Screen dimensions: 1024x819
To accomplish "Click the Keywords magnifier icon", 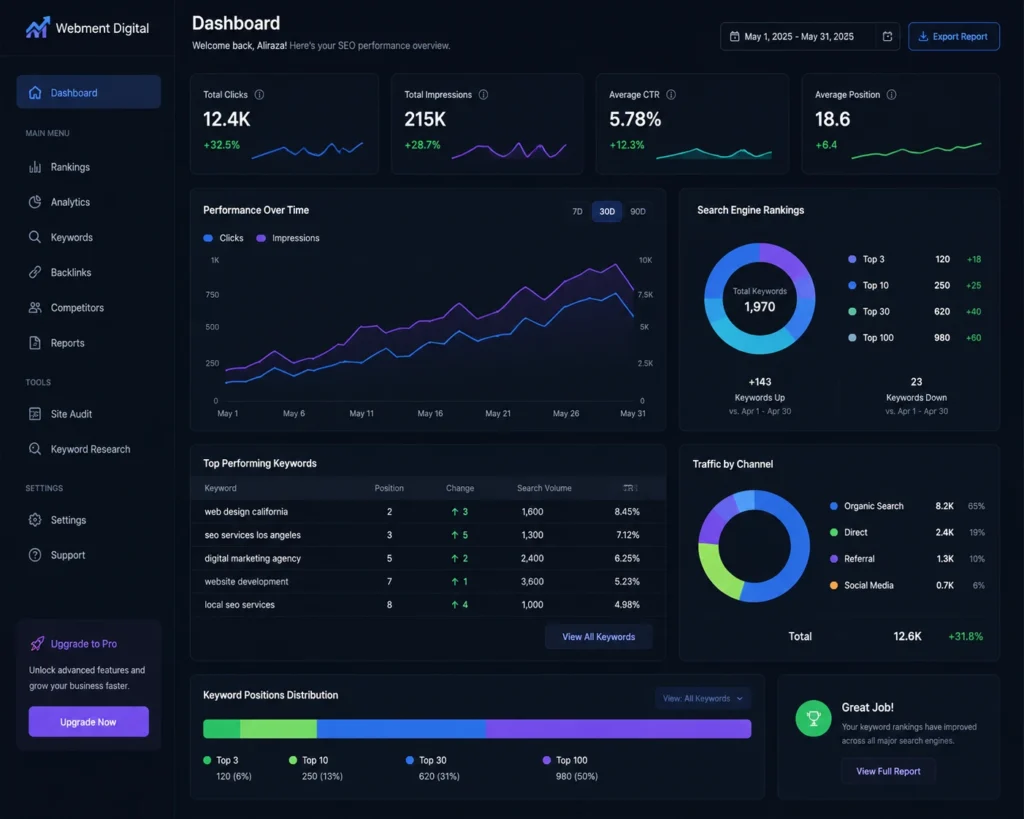I will (x=35, y=237).
